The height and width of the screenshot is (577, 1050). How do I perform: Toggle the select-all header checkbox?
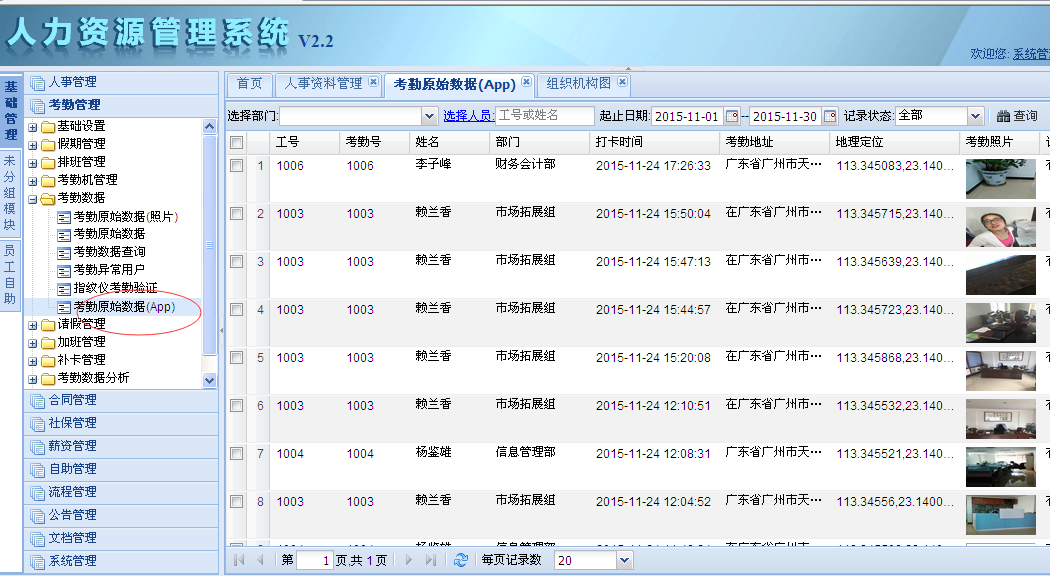click(x=236, y=142)
